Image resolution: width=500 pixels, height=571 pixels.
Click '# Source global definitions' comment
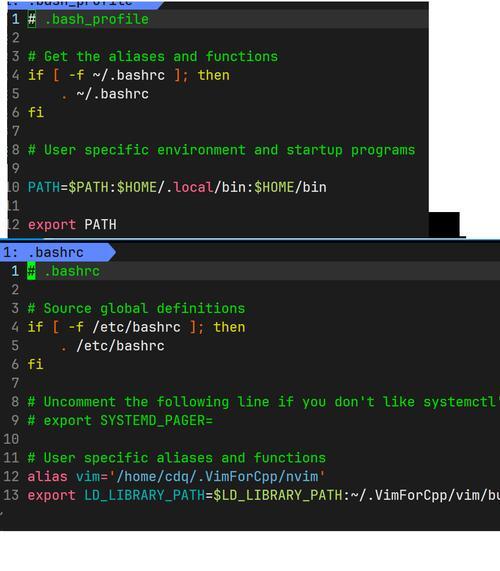pyautogui.click(x=136, y=308)
